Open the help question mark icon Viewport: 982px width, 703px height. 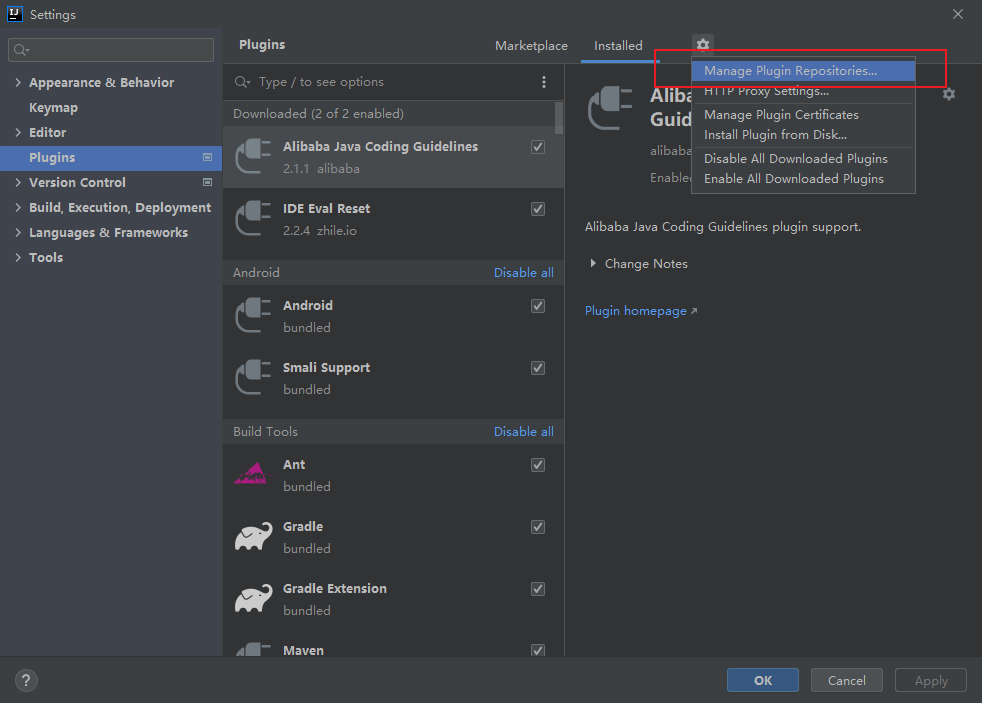[26, 681]
